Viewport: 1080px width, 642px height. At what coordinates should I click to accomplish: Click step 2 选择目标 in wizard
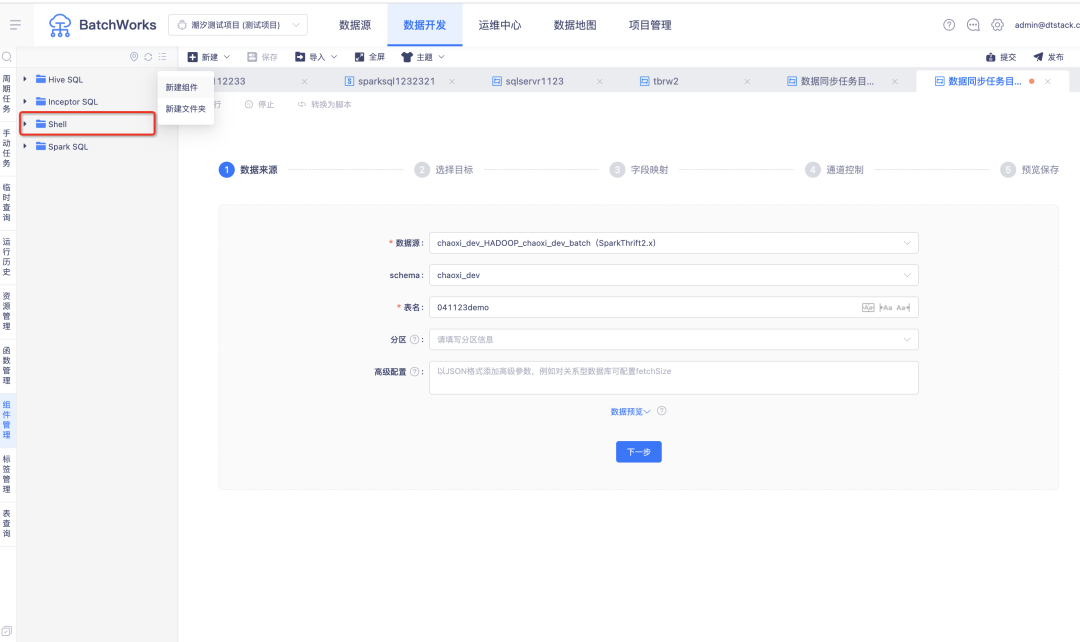pos(444,169)
